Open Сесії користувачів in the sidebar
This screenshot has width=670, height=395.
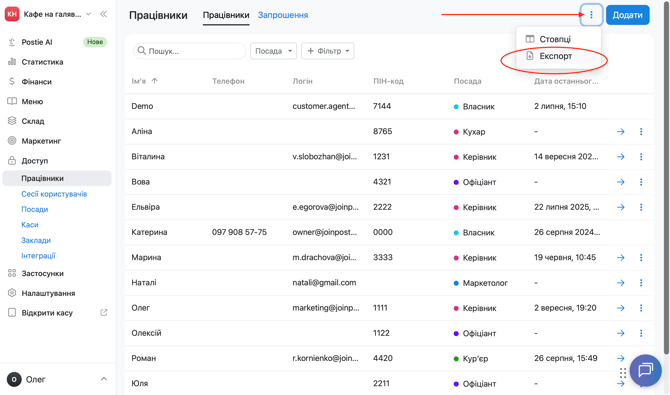tap(54, 194)
